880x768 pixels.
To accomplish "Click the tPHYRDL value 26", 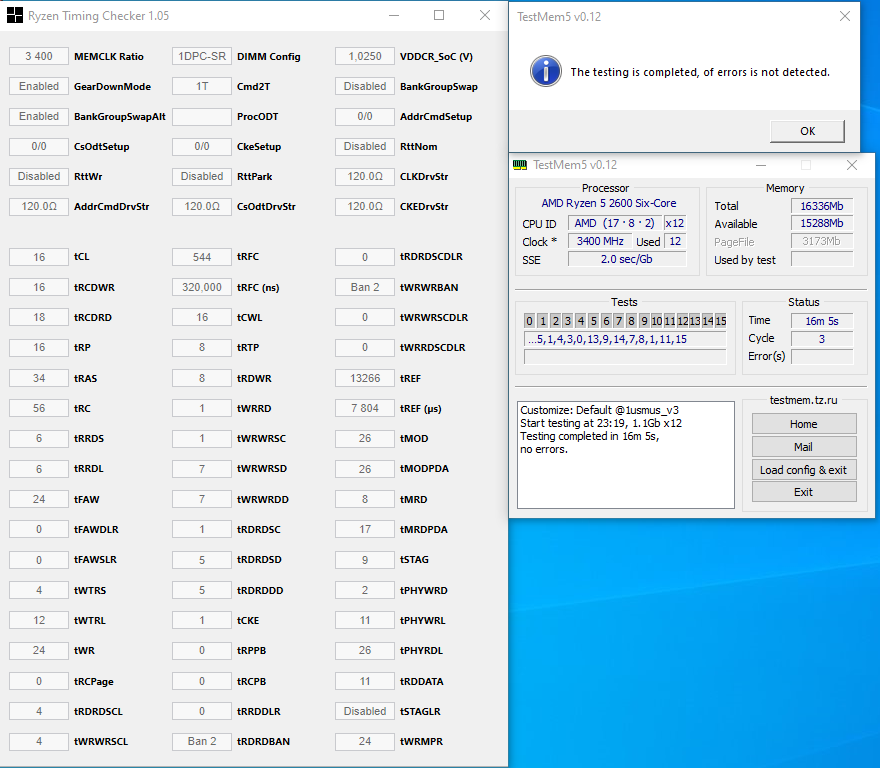I will coord(365,650).
